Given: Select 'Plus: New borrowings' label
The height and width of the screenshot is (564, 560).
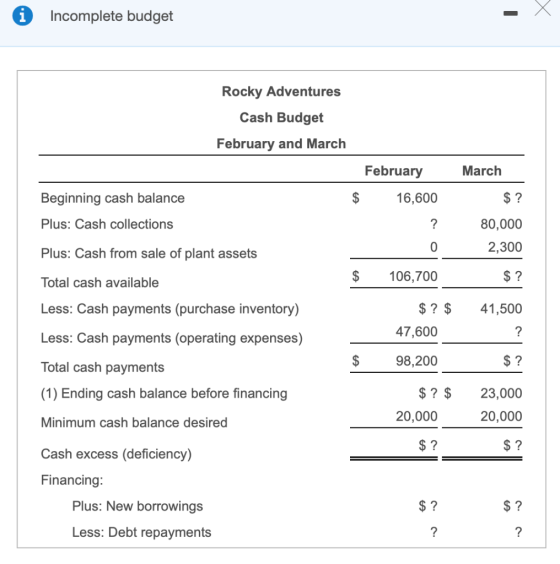Looking at the screenshot, I should (137, 506).
